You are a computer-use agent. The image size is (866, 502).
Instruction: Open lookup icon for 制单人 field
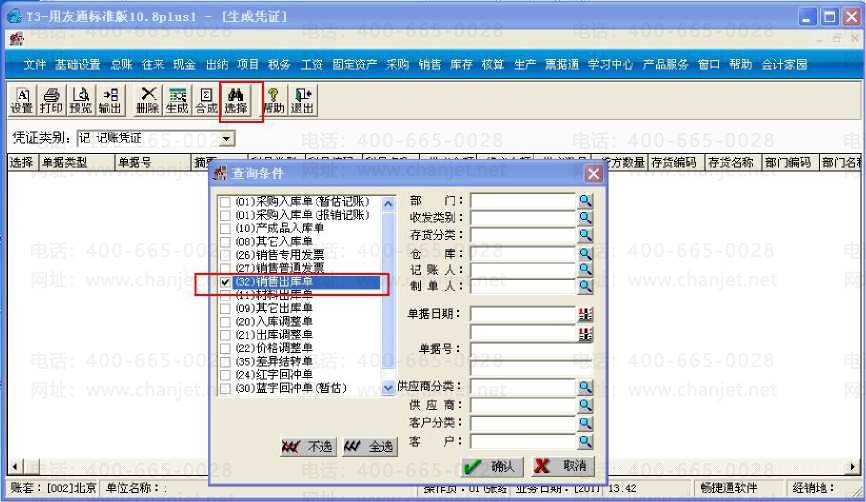(585, 286)
